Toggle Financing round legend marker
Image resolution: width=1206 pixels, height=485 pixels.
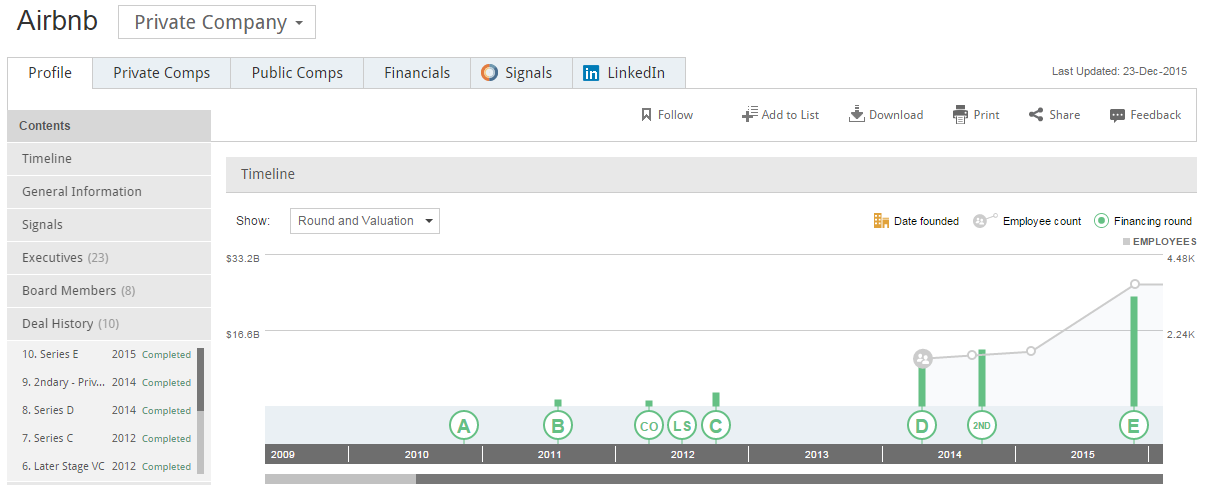pyautogui.click(x=1101, y=221)
